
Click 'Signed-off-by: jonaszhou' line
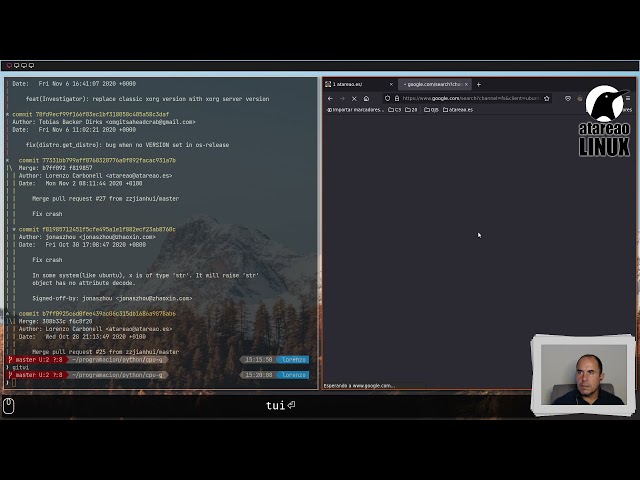[x=112, y=298]
